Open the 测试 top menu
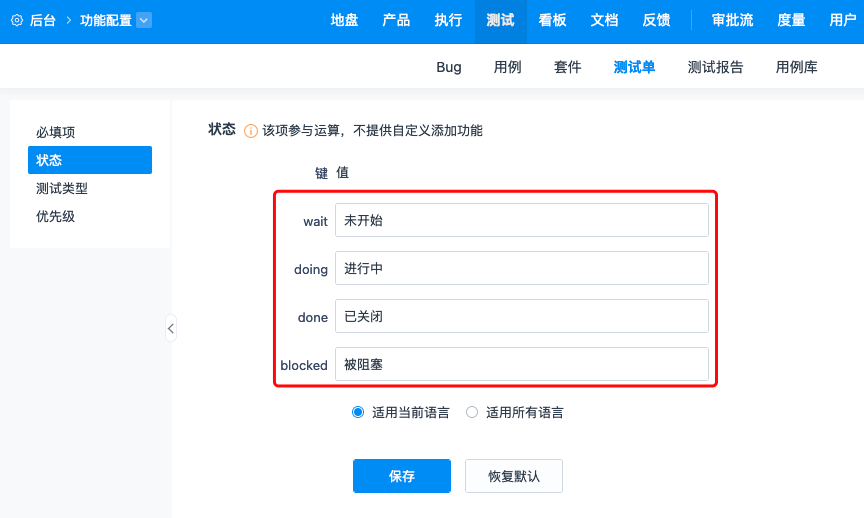 pyautogui.click(x=500, y=20)
